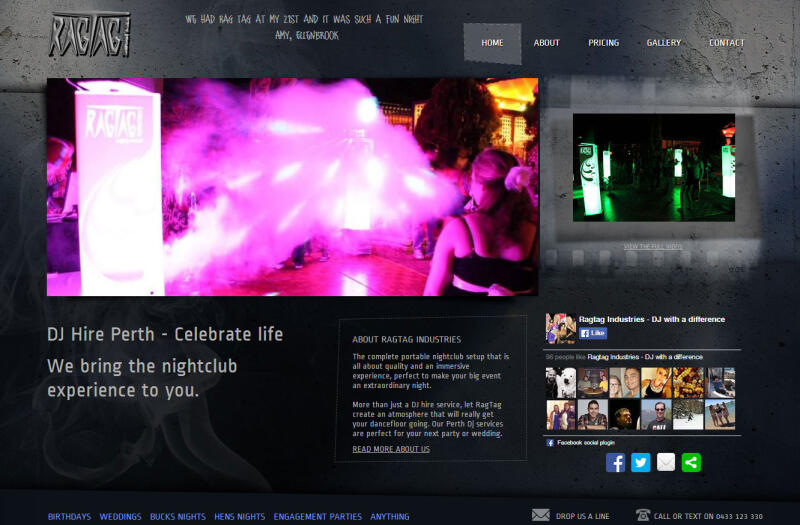
Task: Open the Pricing page from the navigation
Action: [603, 43]
